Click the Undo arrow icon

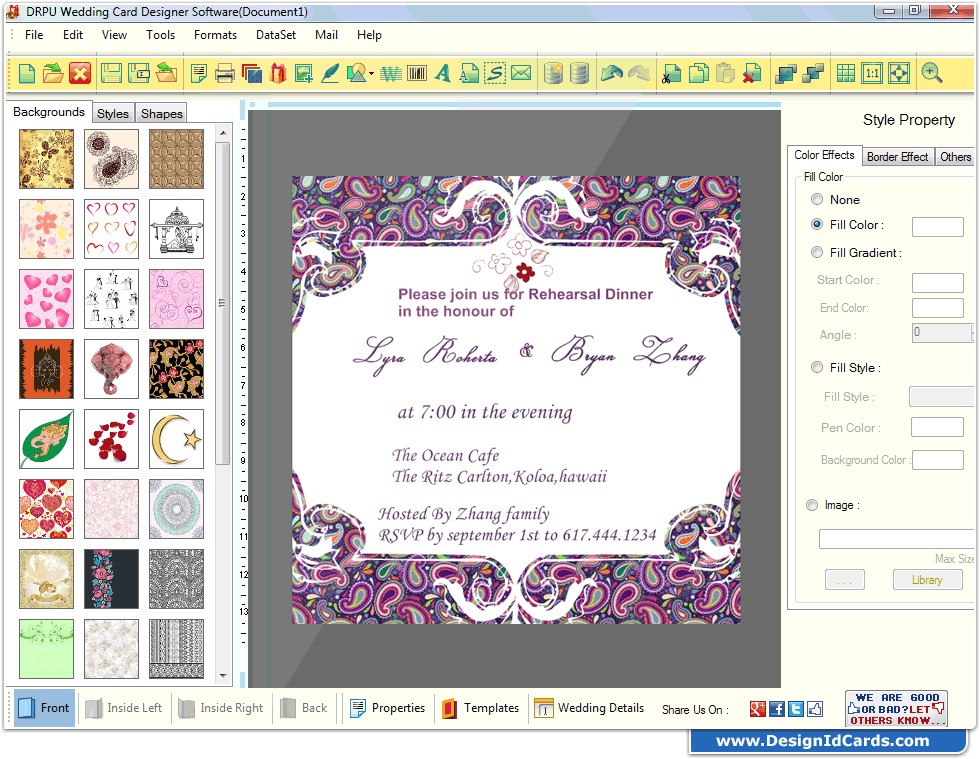pos(614,73)
